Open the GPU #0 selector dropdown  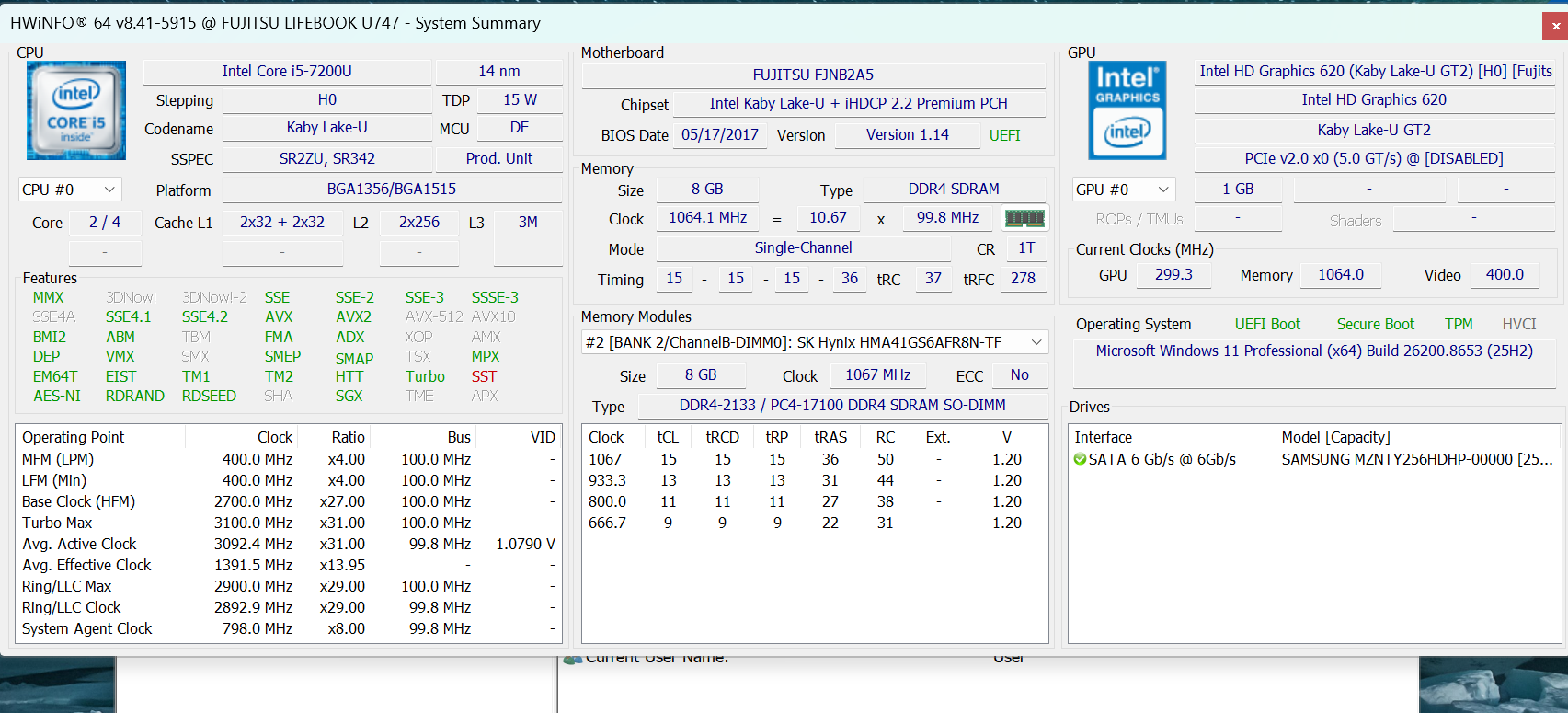pyautogui.click(x=1124, y=190)
